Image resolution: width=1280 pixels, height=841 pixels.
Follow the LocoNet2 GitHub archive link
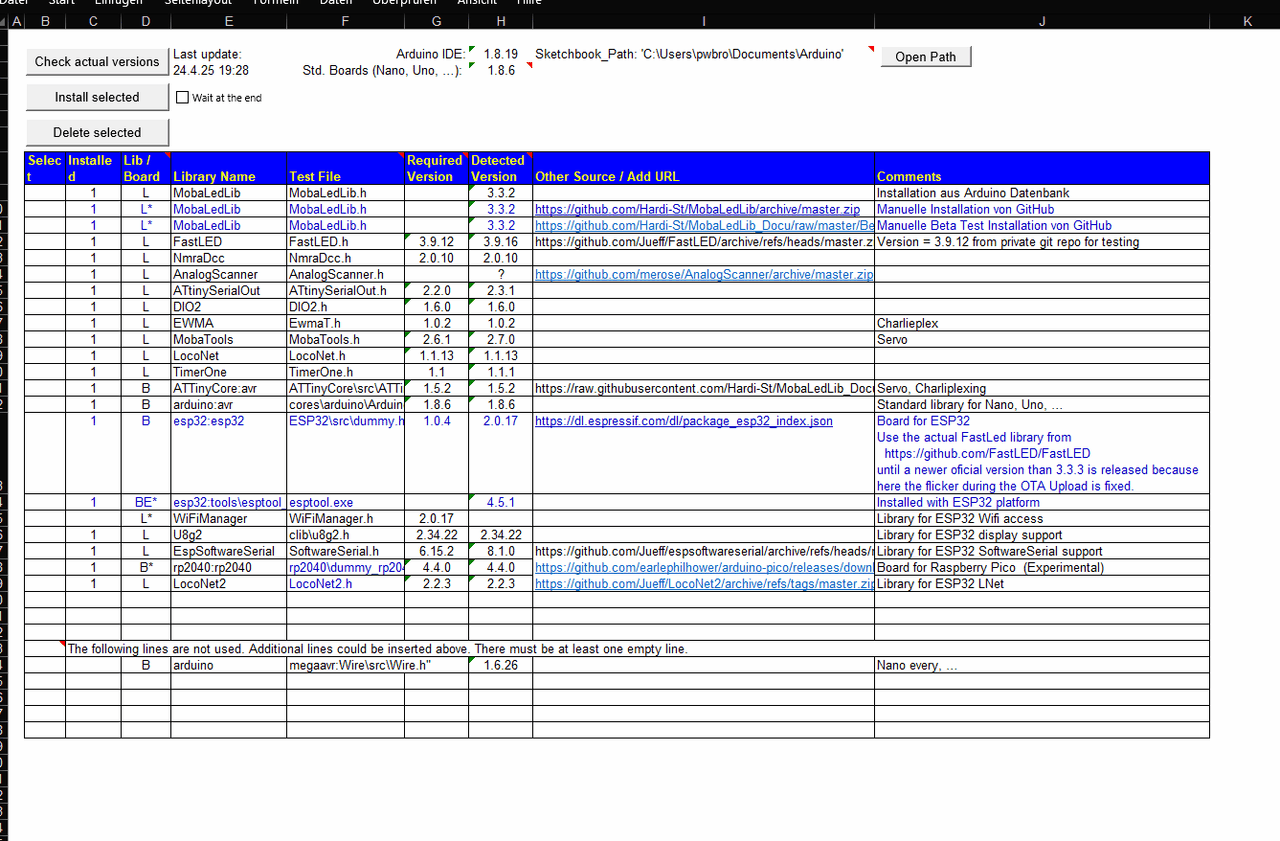point(703,583)
